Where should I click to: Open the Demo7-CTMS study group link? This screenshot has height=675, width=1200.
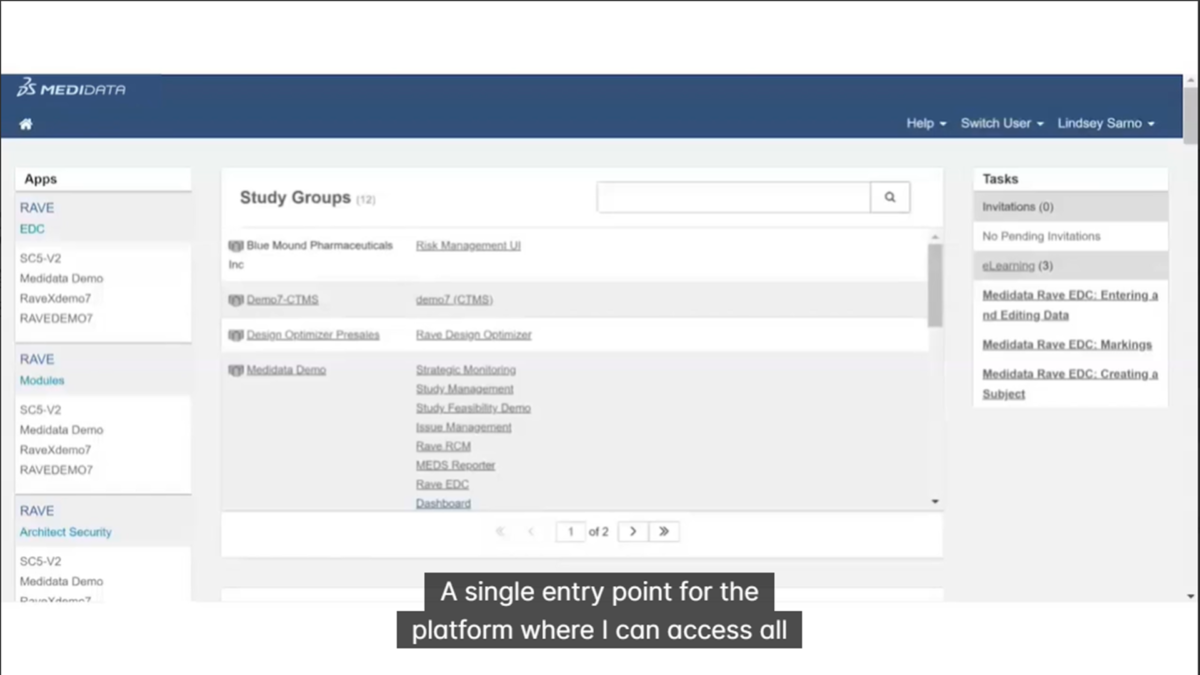pos(282,300)
